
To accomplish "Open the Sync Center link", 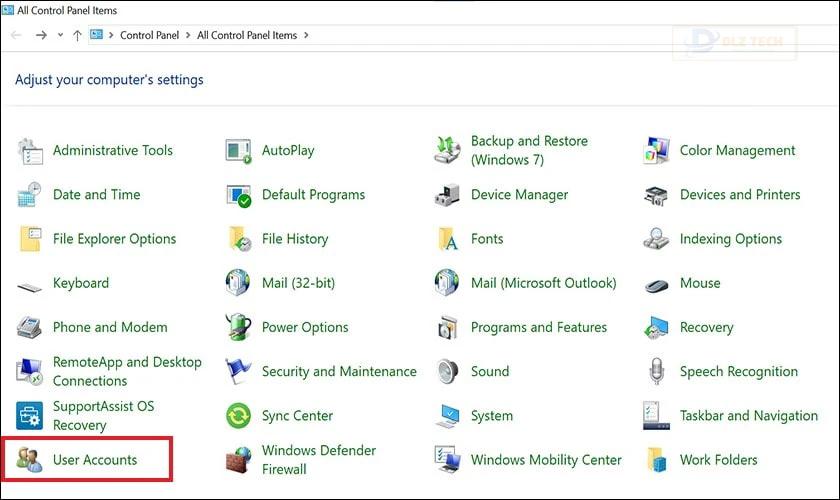I will click(x=297, y=416).
